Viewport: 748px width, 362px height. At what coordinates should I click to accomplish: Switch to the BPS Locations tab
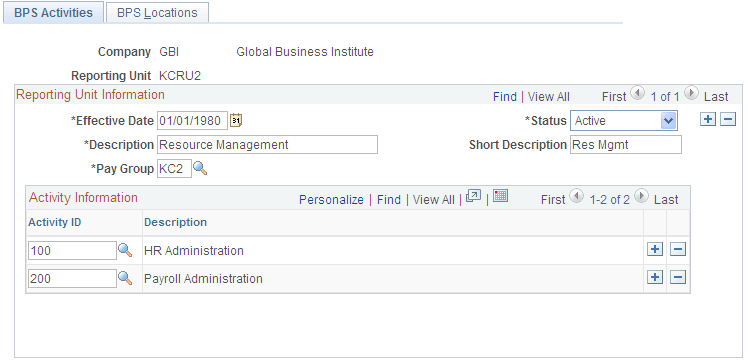[157, 13]
